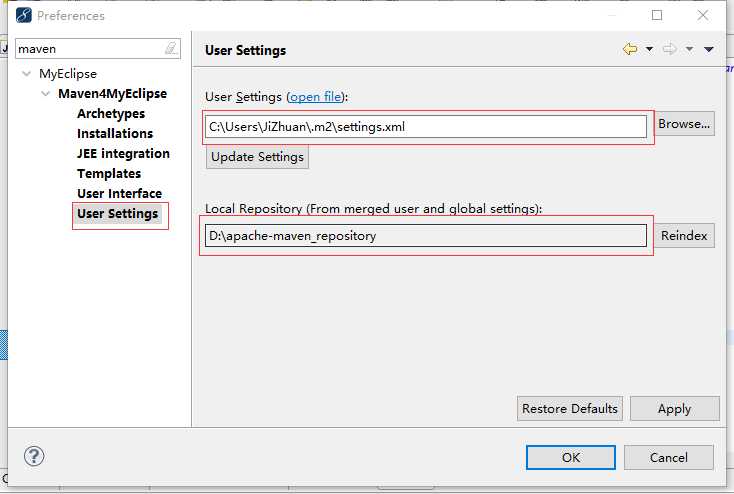This screenshot has width=734, height=494.
Task: Click the Update Settings button
Action: point(257,156)
